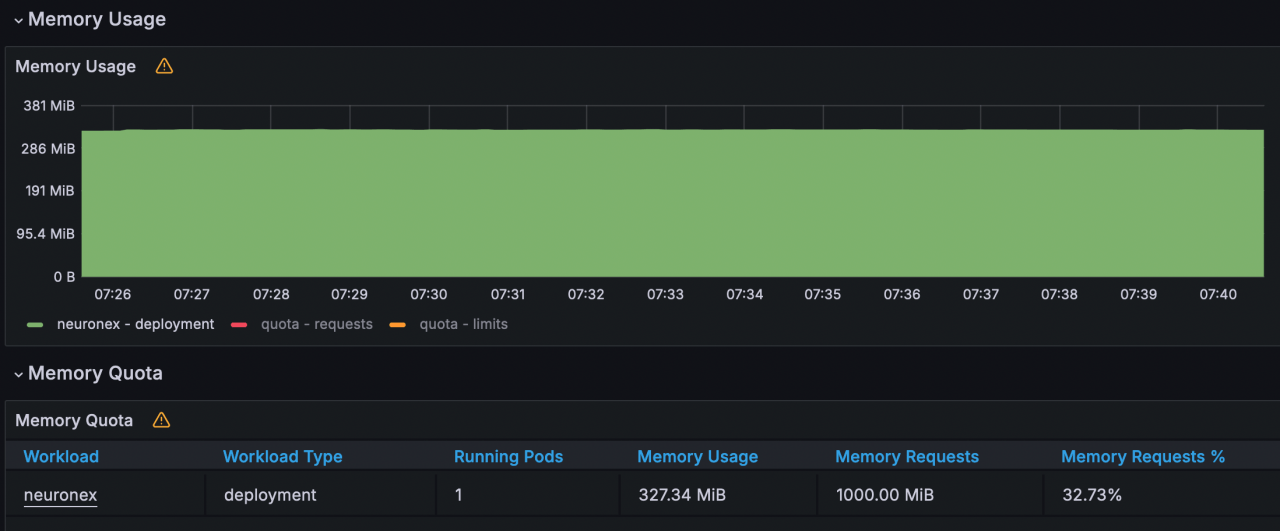Sort by Memory Requests % column
Viewport: 1280px width, 531px height.
(x=1142, y=456)
